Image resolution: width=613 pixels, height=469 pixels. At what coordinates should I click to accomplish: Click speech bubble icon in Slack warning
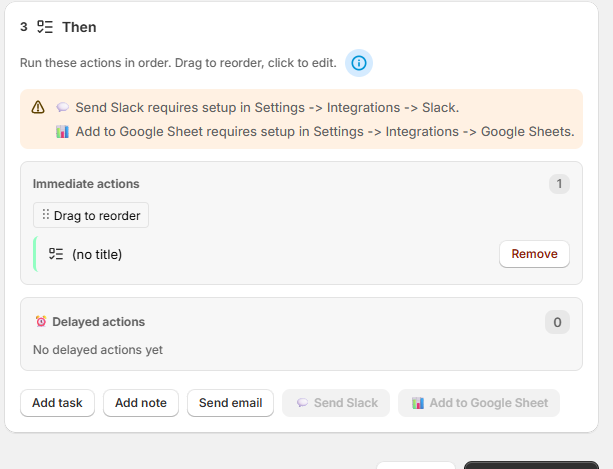point(62,107)
